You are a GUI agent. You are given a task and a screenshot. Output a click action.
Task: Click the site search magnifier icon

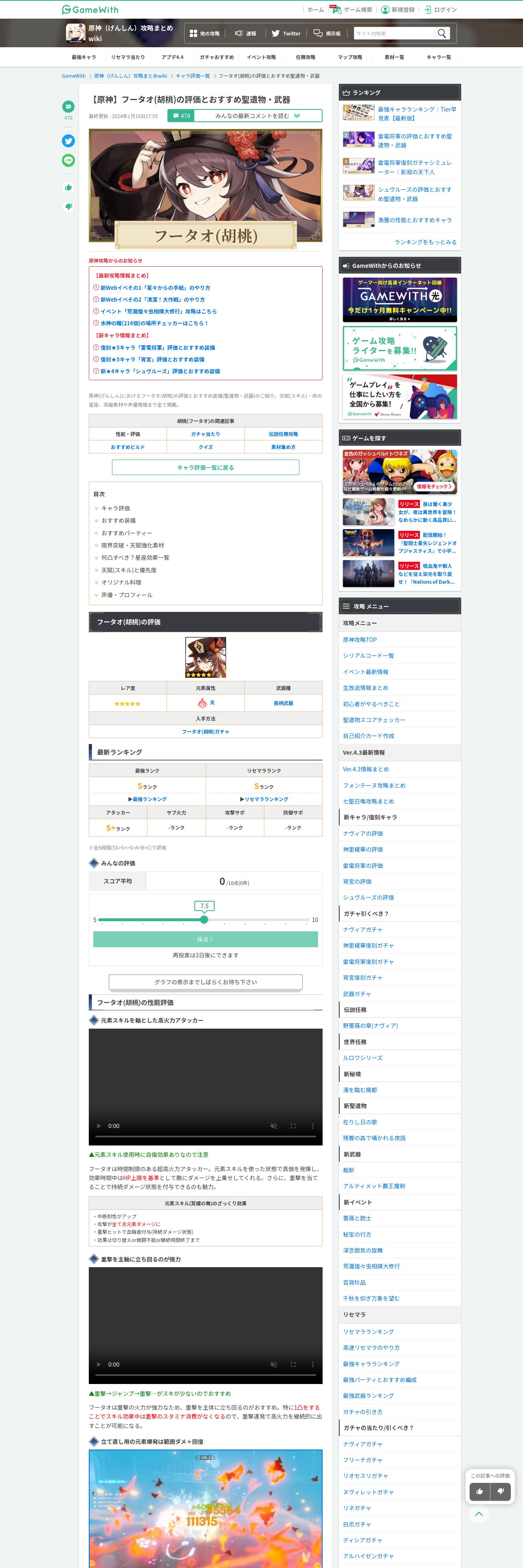[442, 33]
